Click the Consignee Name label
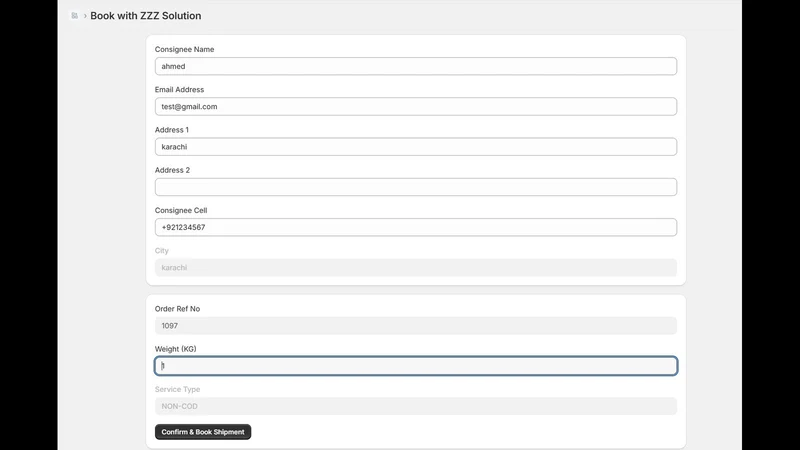800x450 pixels. (x=184, y=49)
